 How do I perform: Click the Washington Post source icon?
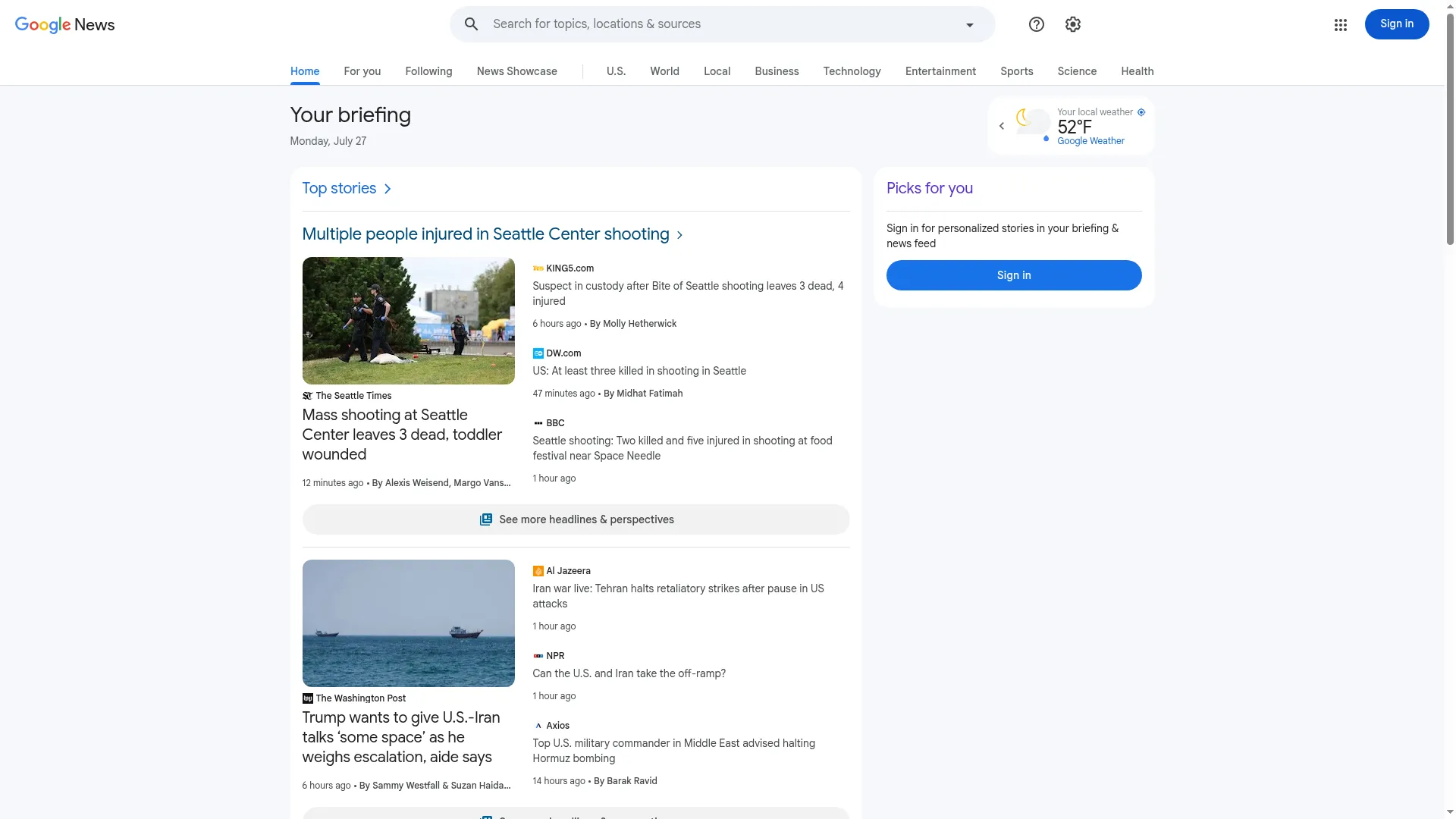[x=307, y=698]
